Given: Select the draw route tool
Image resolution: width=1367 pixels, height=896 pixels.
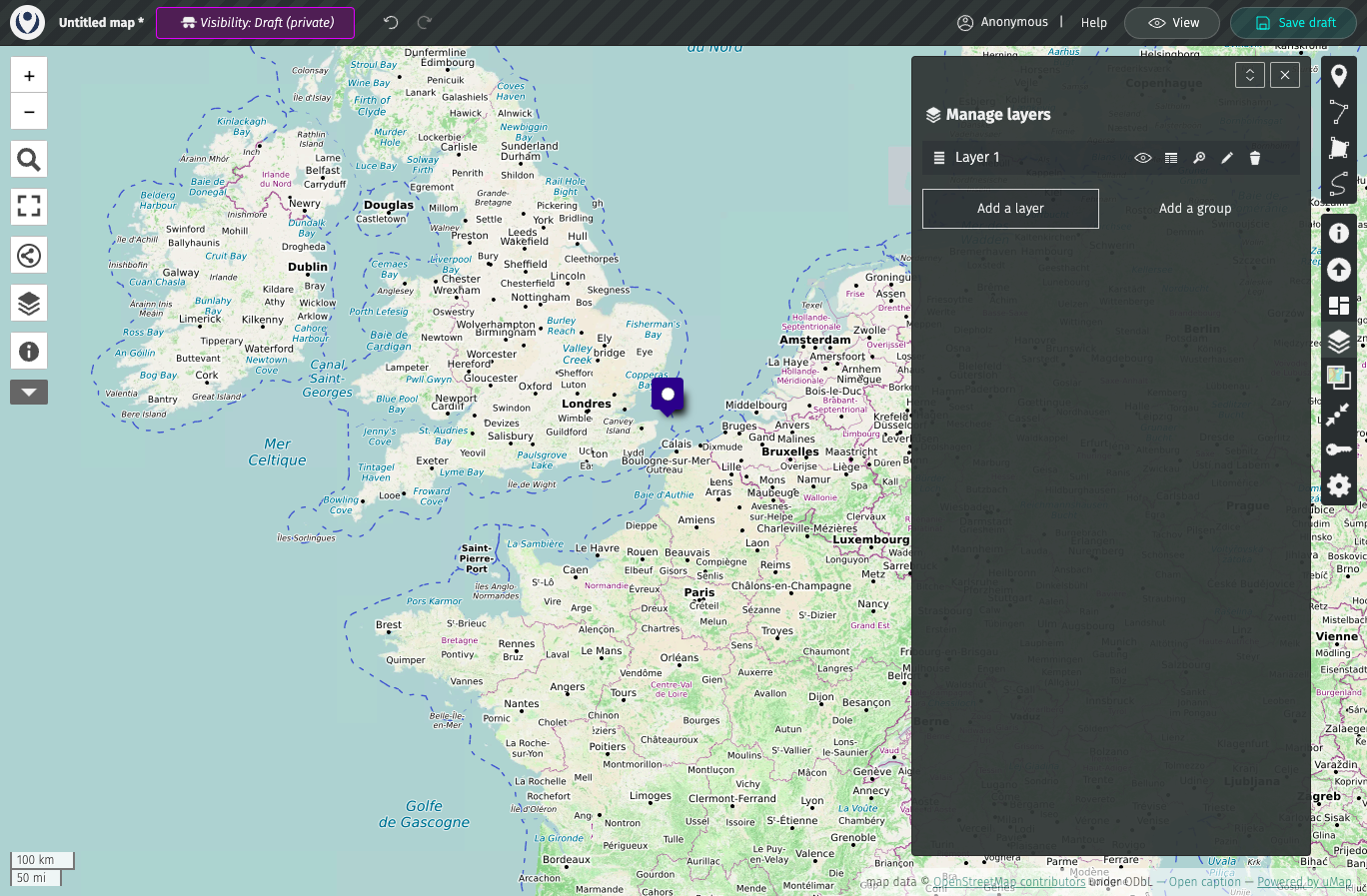Looking at the screenshot, I should pos(1339,185).
